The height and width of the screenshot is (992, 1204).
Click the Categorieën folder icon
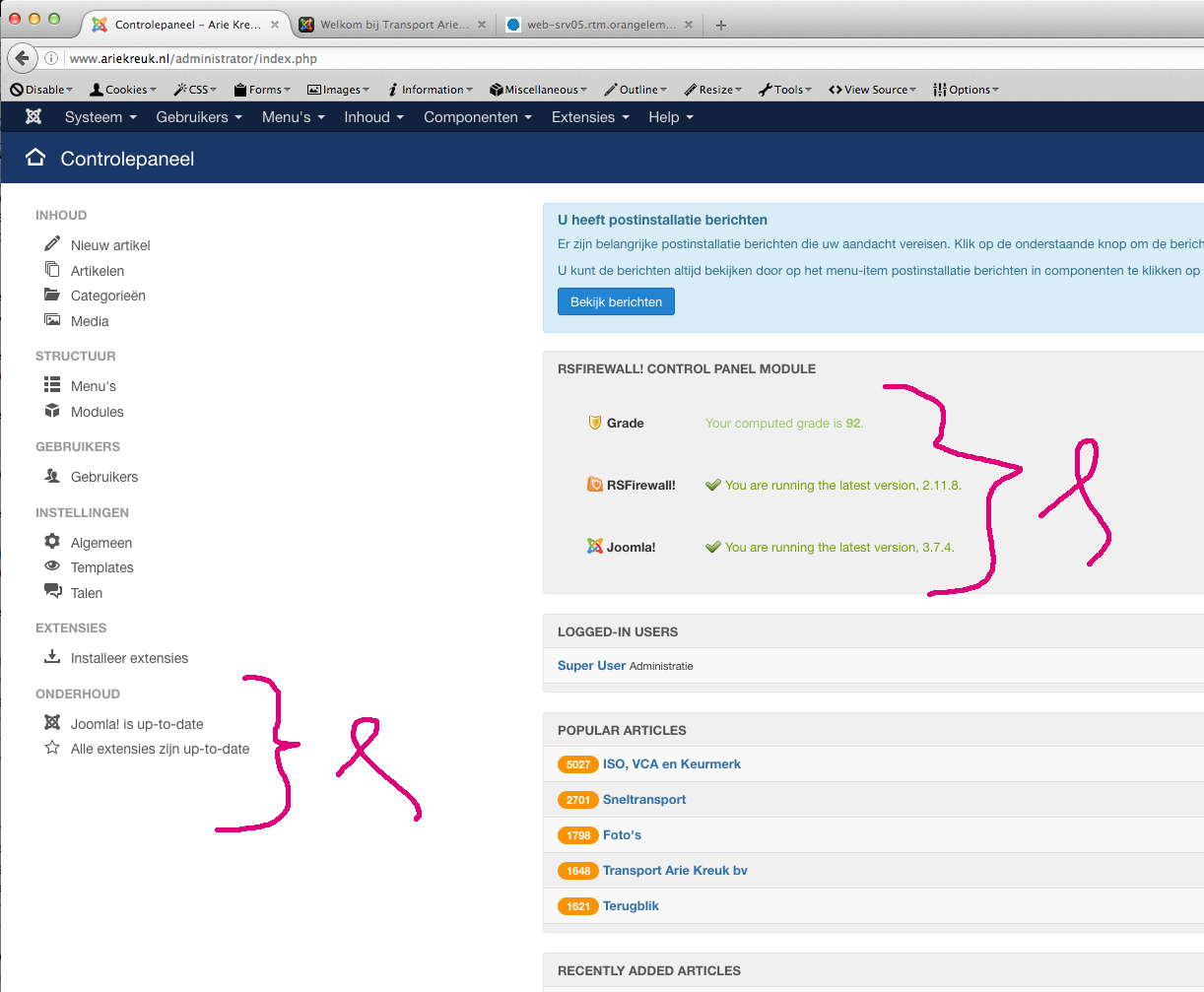click(52, 296)
